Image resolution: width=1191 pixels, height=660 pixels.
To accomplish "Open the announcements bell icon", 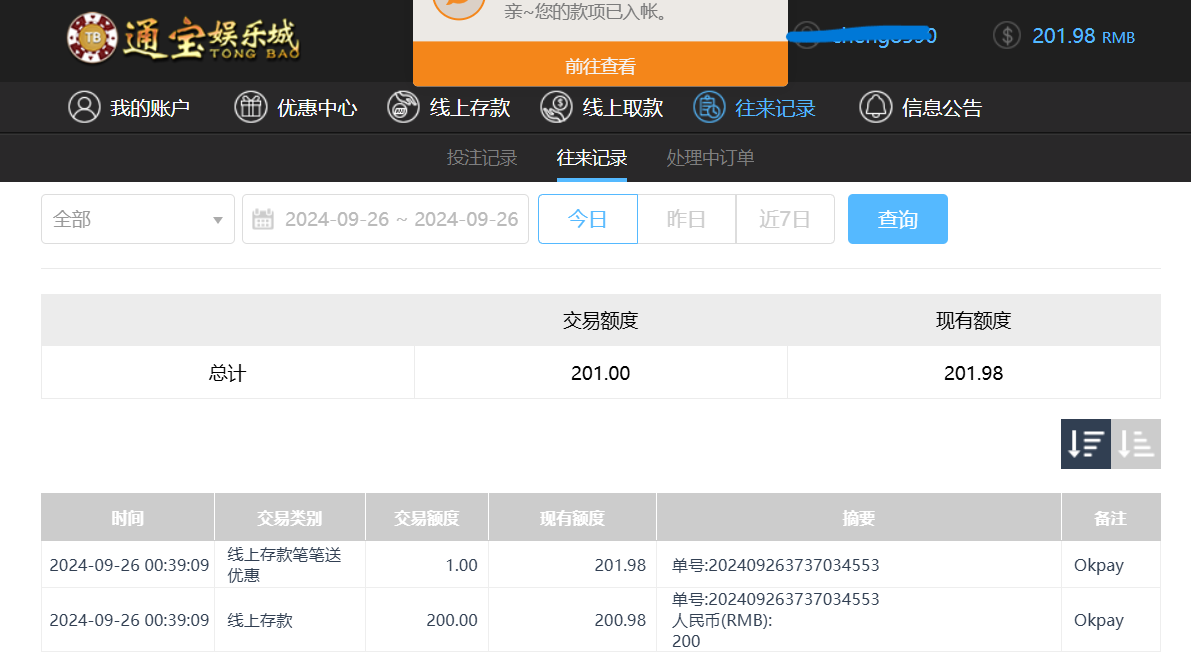I will pyautogui.click(x=875, y=107).
